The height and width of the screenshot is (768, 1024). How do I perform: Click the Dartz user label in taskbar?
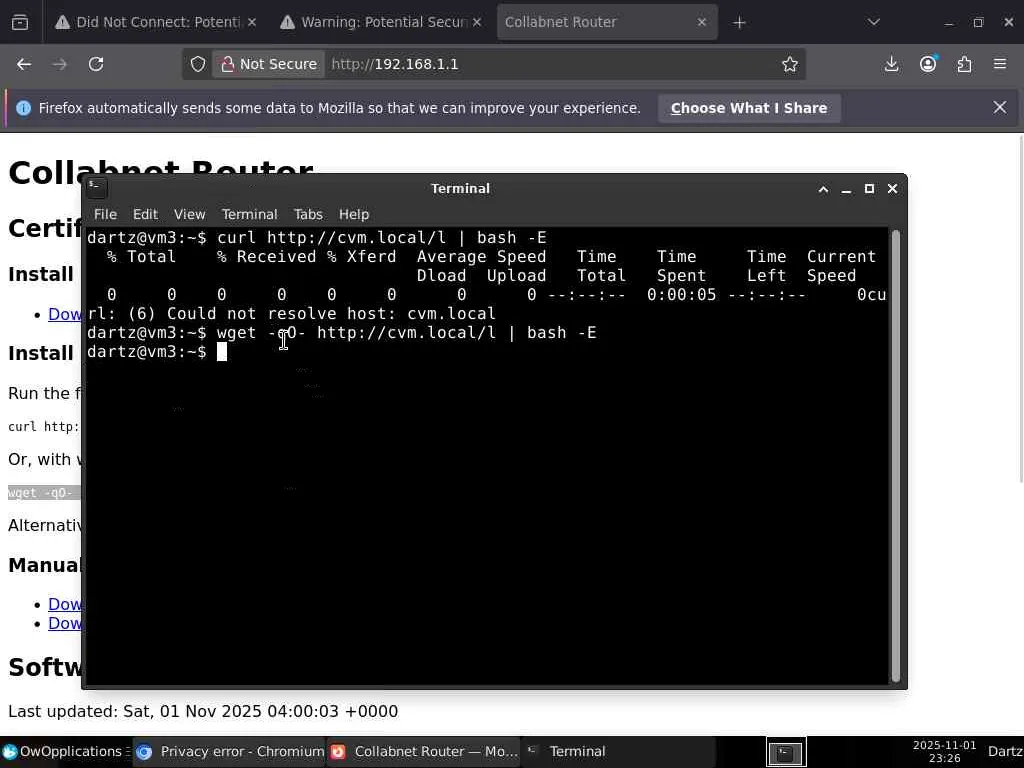pyautogui.click(x=1005, y=752)
